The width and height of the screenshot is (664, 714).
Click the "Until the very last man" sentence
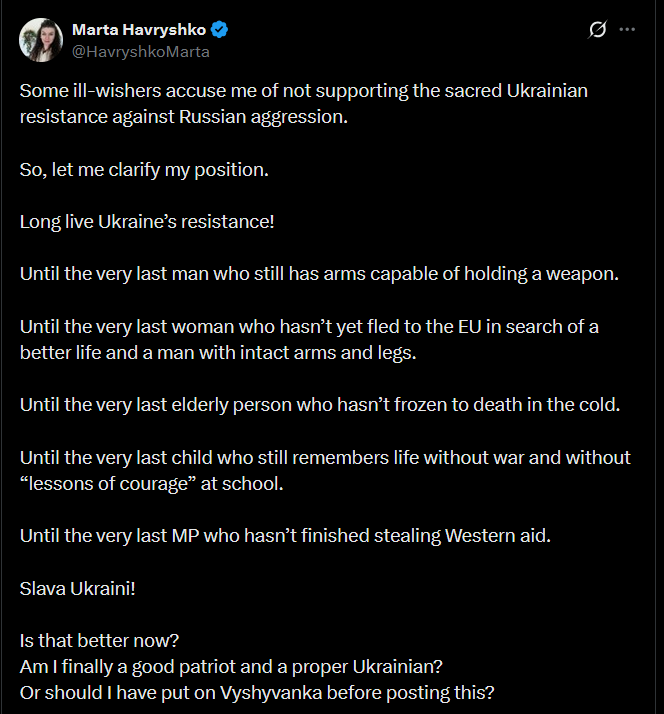click(319, 273)
